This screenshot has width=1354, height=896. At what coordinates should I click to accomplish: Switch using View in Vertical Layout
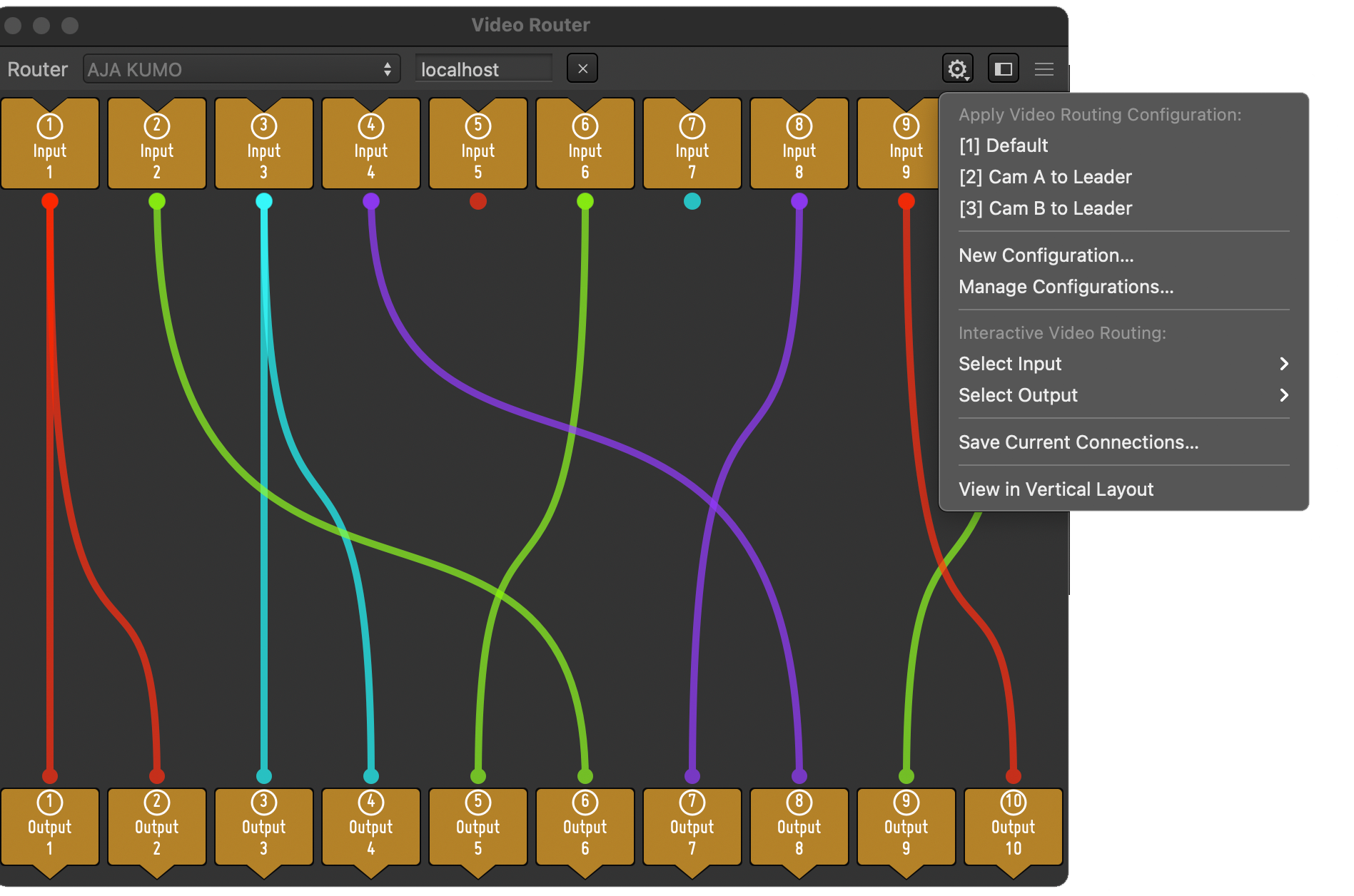pos(1056,489)
